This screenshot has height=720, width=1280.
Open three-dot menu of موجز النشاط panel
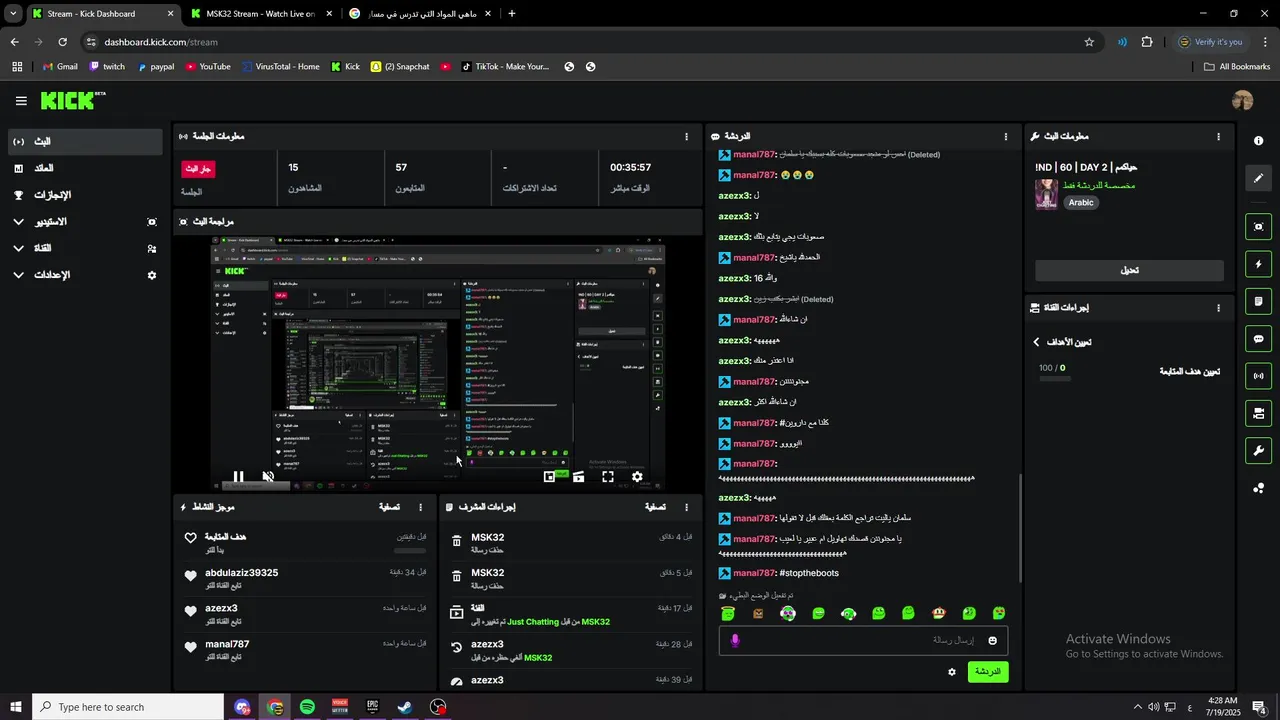420,507
